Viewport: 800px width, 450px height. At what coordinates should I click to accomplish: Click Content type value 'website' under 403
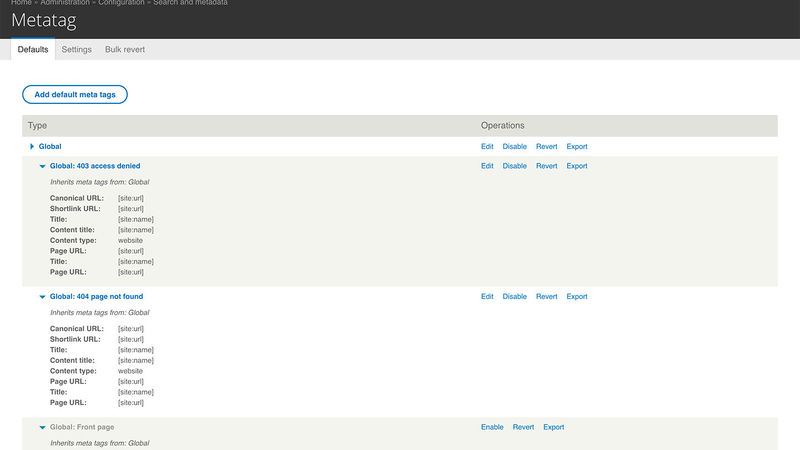point(130,240)
